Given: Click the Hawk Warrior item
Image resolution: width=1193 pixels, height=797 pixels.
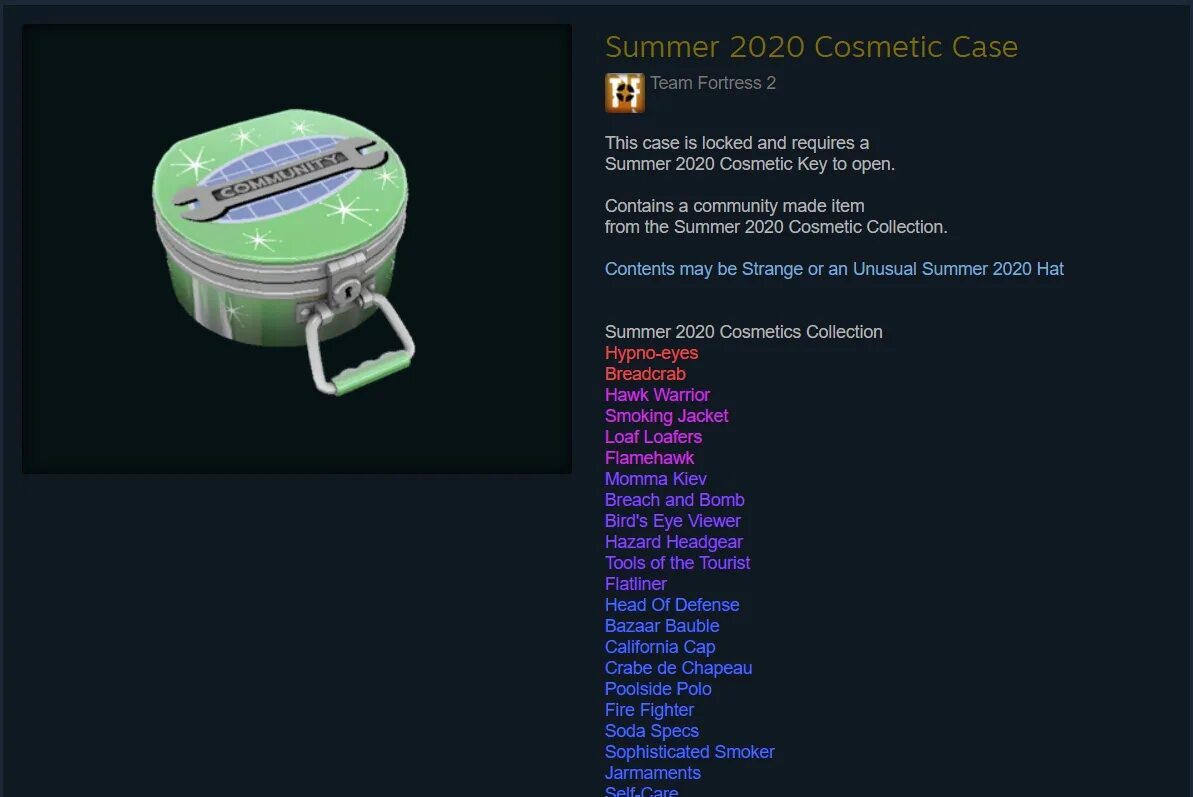Looking at the screenshot, I should [x=657, y=395].
